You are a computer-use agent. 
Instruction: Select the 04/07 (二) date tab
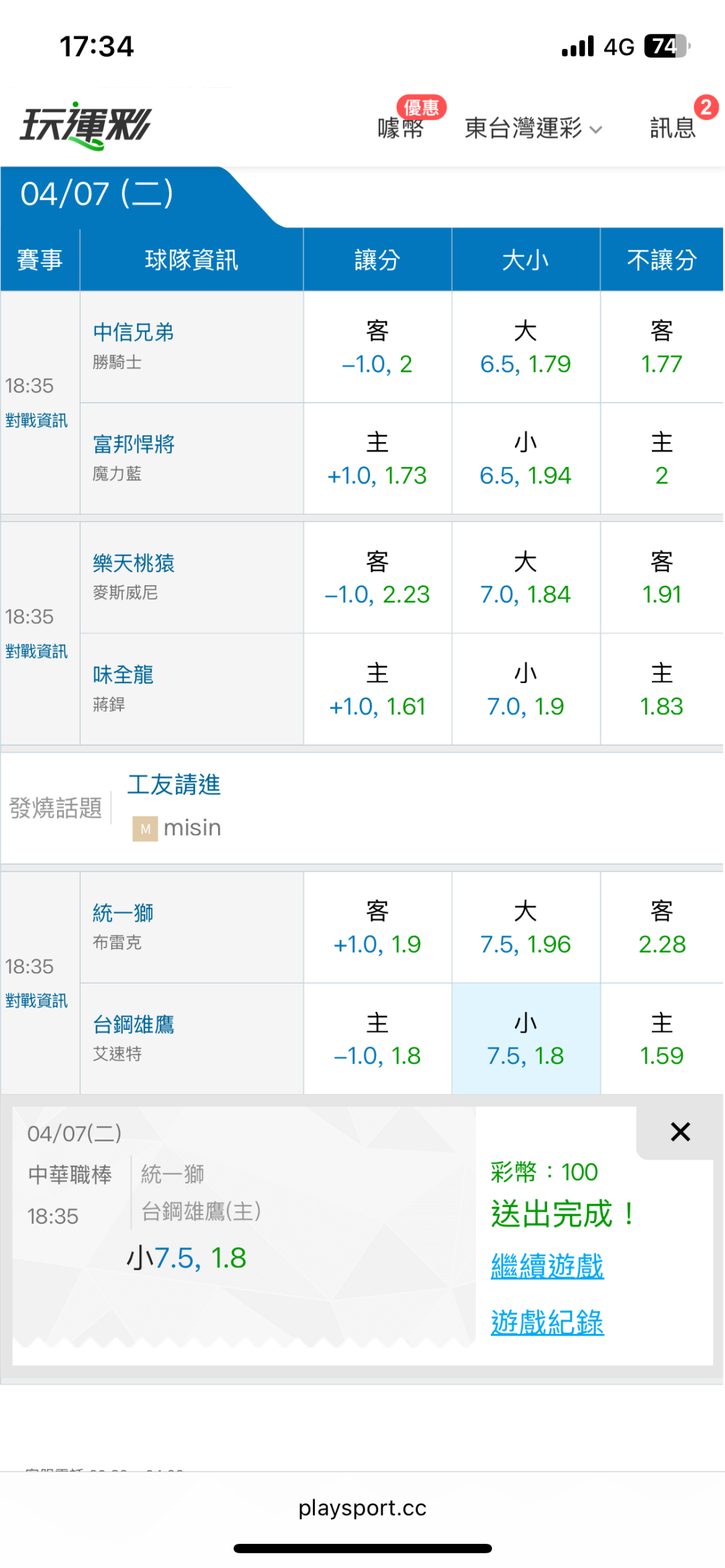point(97,195)
